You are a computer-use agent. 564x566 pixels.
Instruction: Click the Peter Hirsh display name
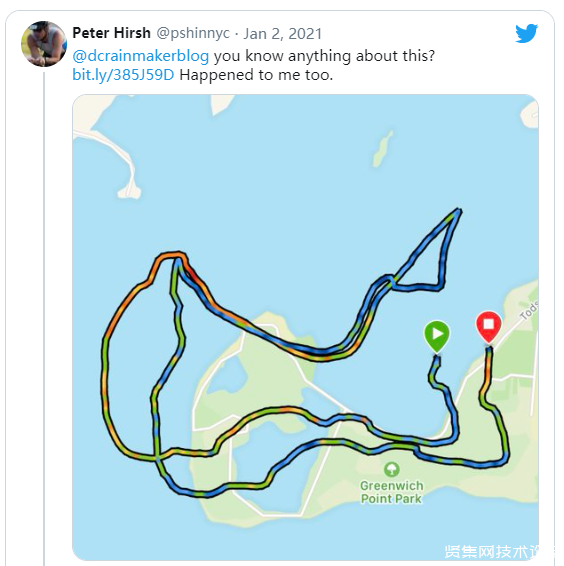click(111, 33)
